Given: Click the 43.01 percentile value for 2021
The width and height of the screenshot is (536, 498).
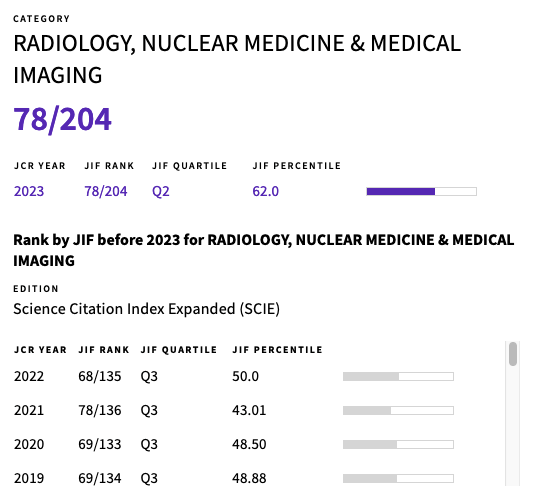Looking at the screenshot, I should [x=249, y=410].
